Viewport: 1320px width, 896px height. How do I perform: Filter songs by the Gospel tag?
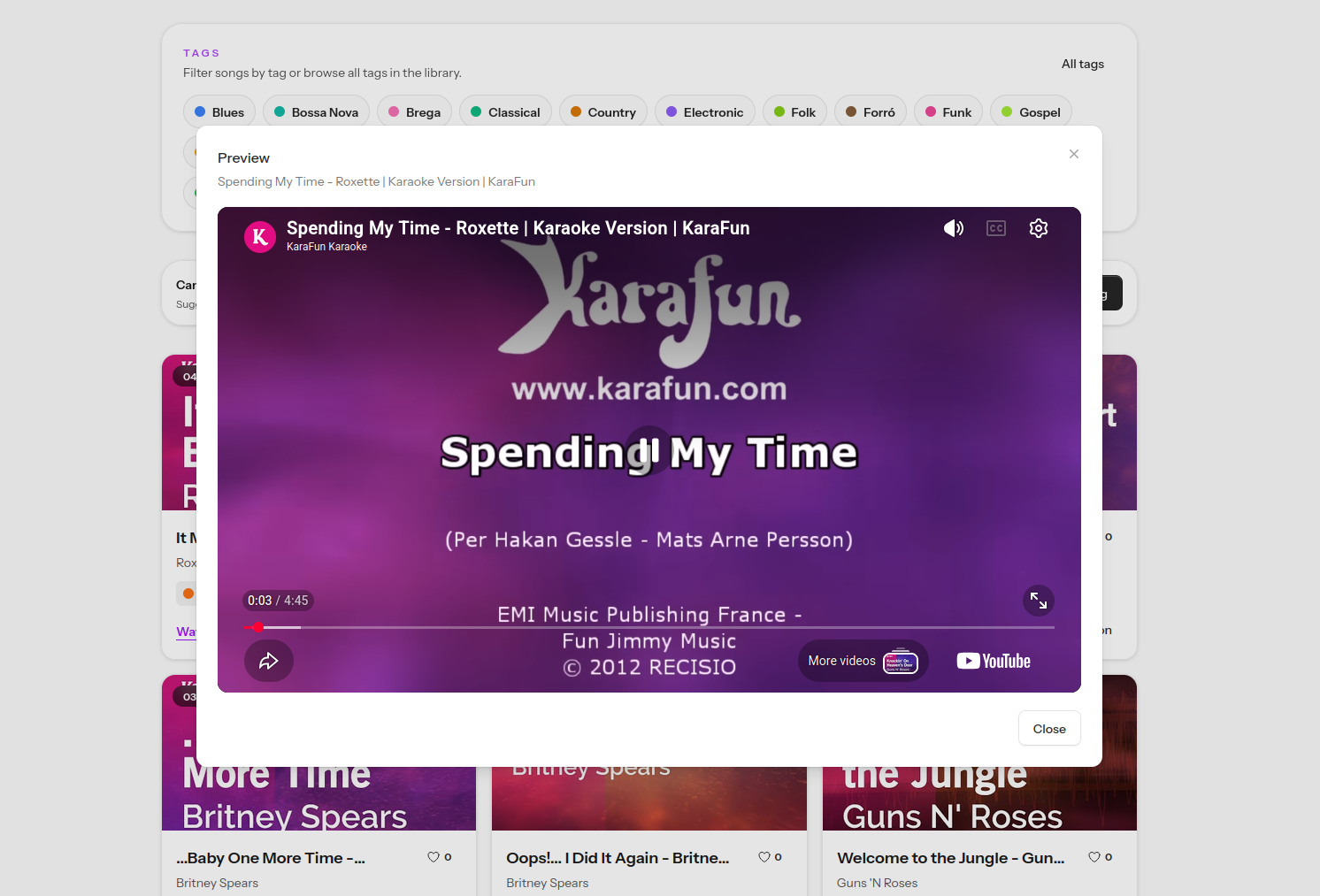coord(1032,112)
